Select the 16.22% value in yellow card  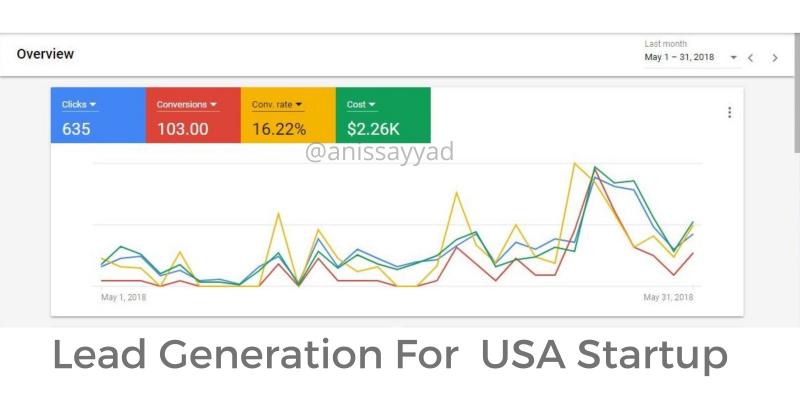(279, 128)
